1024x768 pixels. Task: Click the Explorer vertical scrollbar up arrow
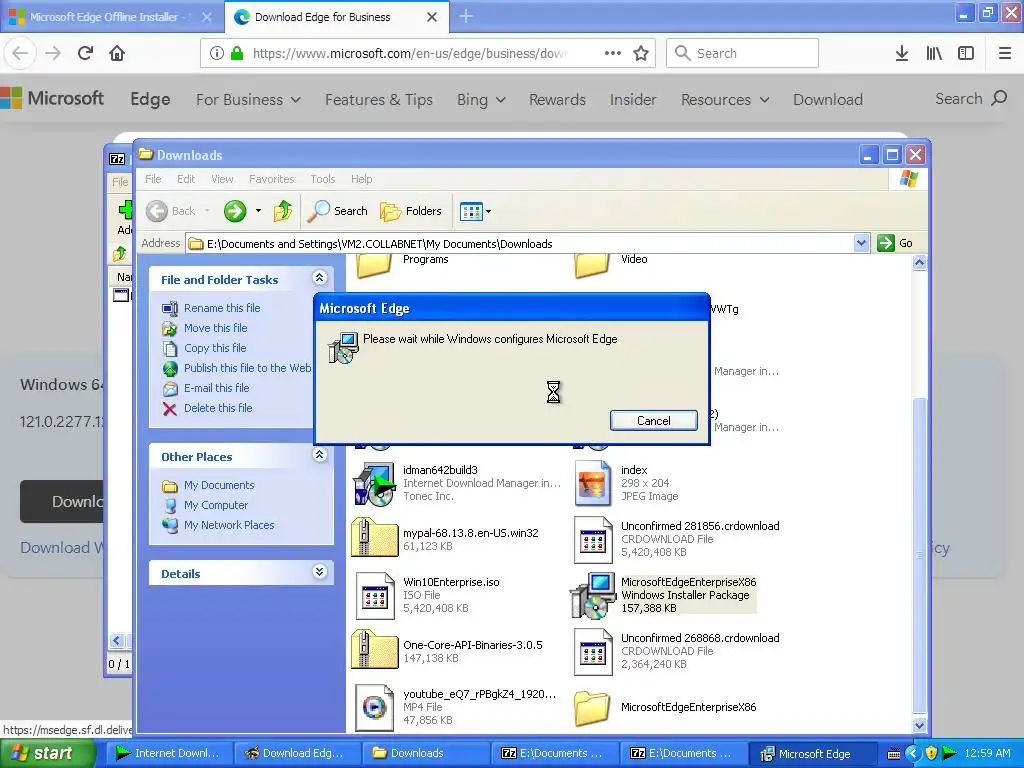[x=920, y=263]
